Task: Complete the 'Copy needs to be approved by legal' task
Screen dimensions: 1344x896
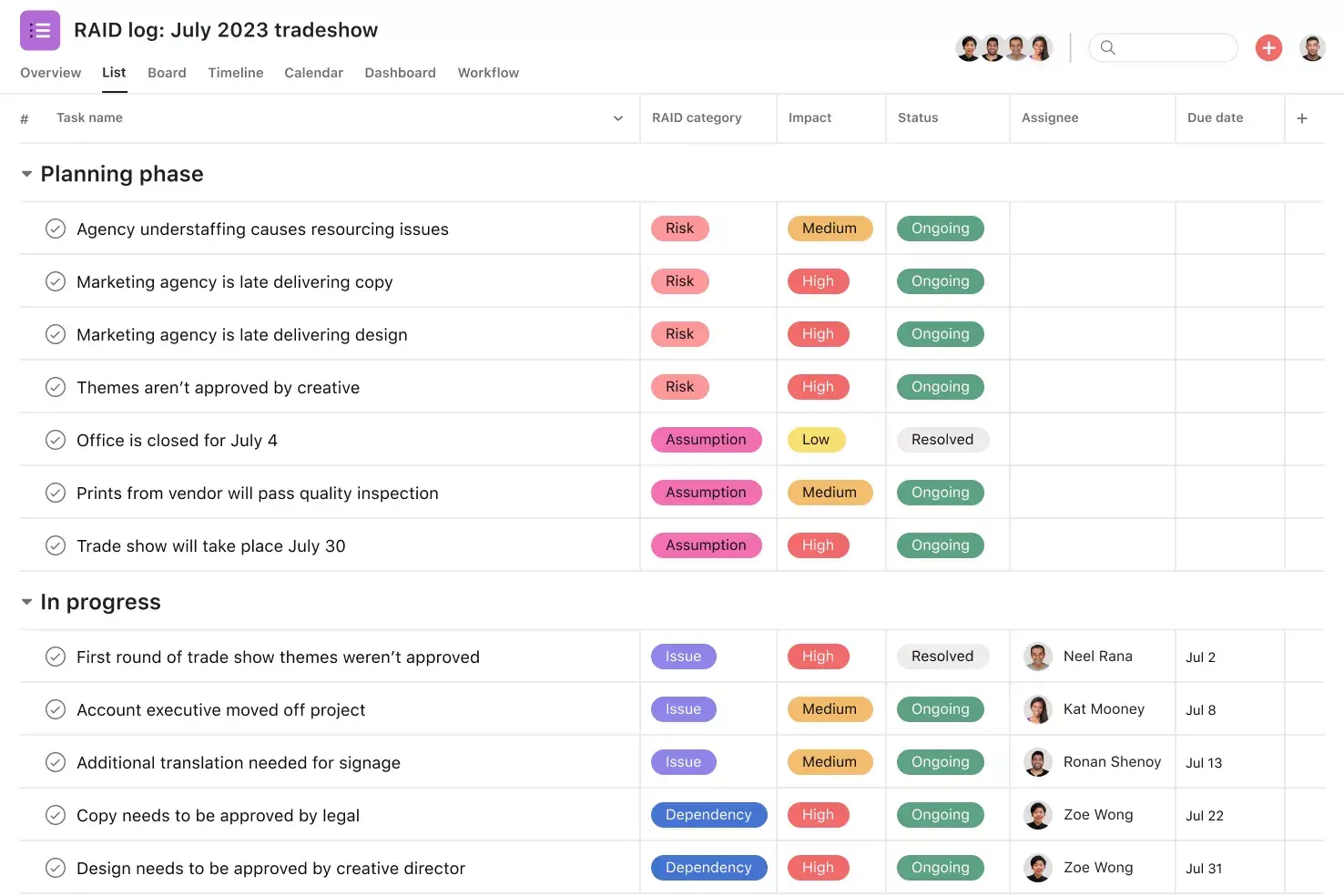Action: pos(56,815)
